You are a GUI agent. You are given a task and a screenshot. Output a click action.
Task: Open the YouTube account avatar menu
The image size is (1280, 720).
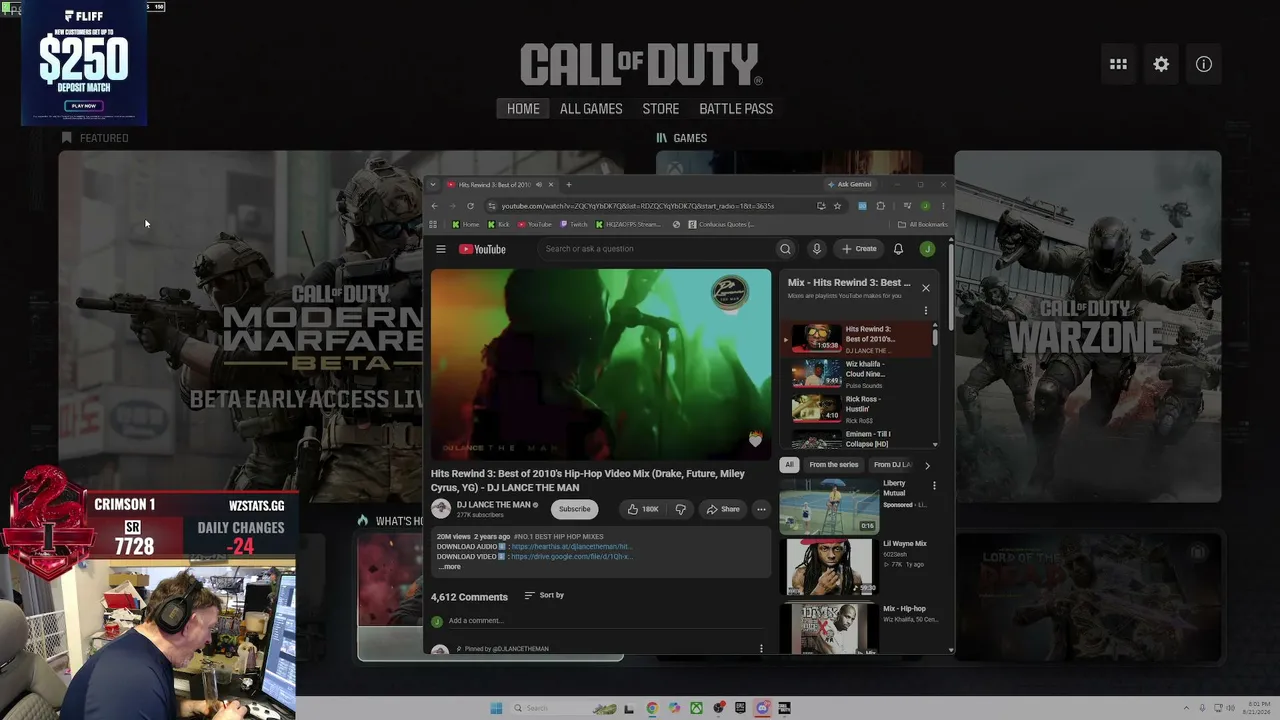[x=927, y=249]
